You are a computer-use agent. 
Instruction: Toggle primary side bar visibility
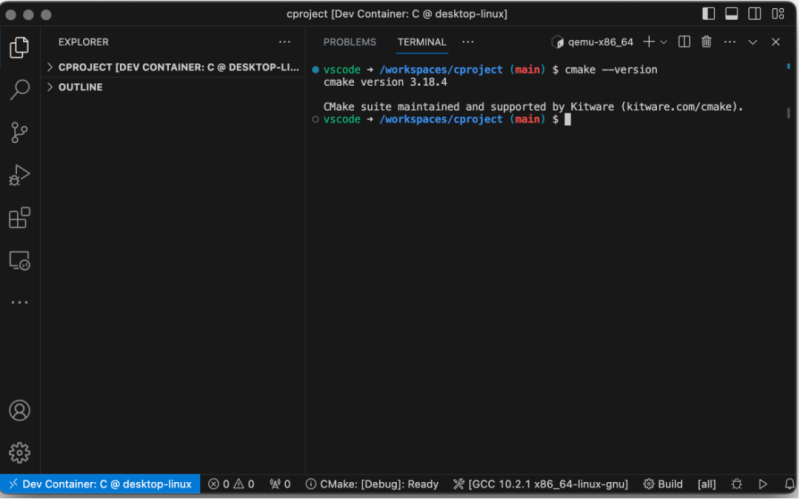[709, 14]
